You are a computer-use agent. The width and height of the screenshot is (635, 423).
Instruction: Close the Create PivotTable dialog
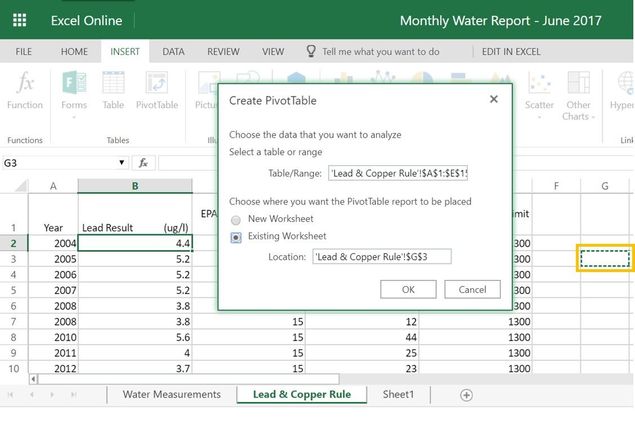point(493,99)
